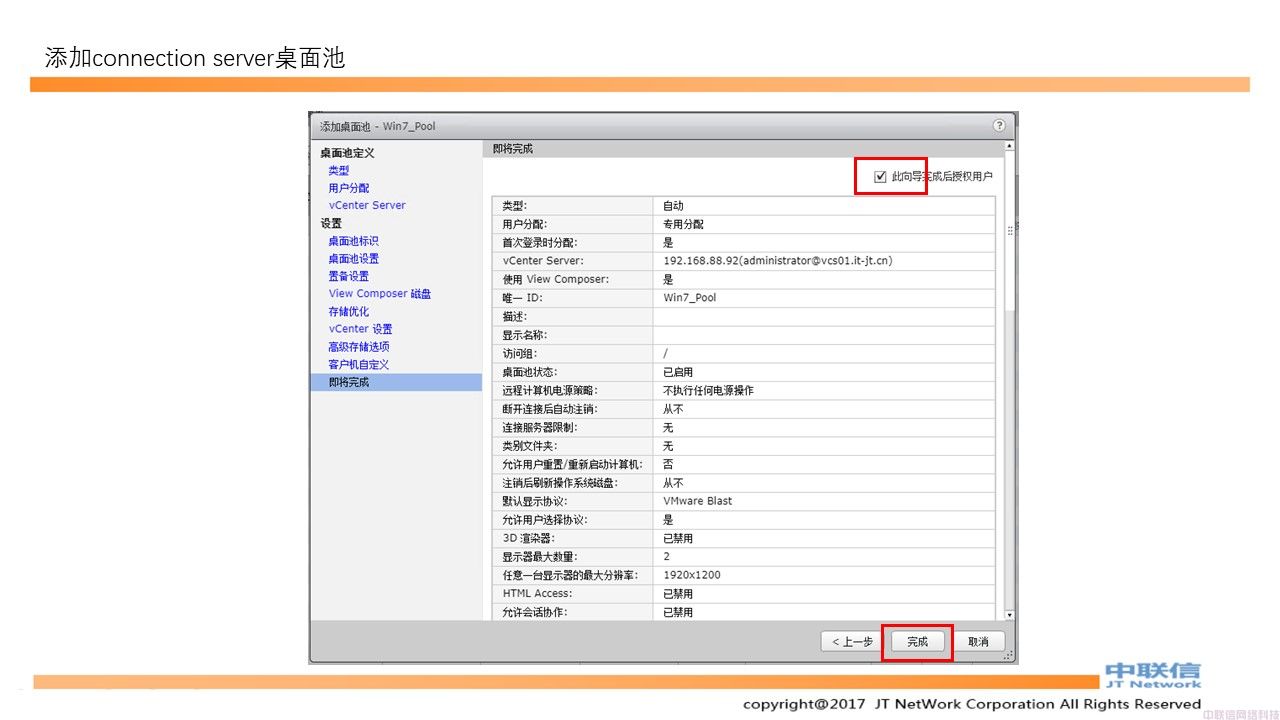This screenshot has width=1280, height=720.
Task: Click the 不执行任何电源操作 value
Action: (x=708, y=390)
